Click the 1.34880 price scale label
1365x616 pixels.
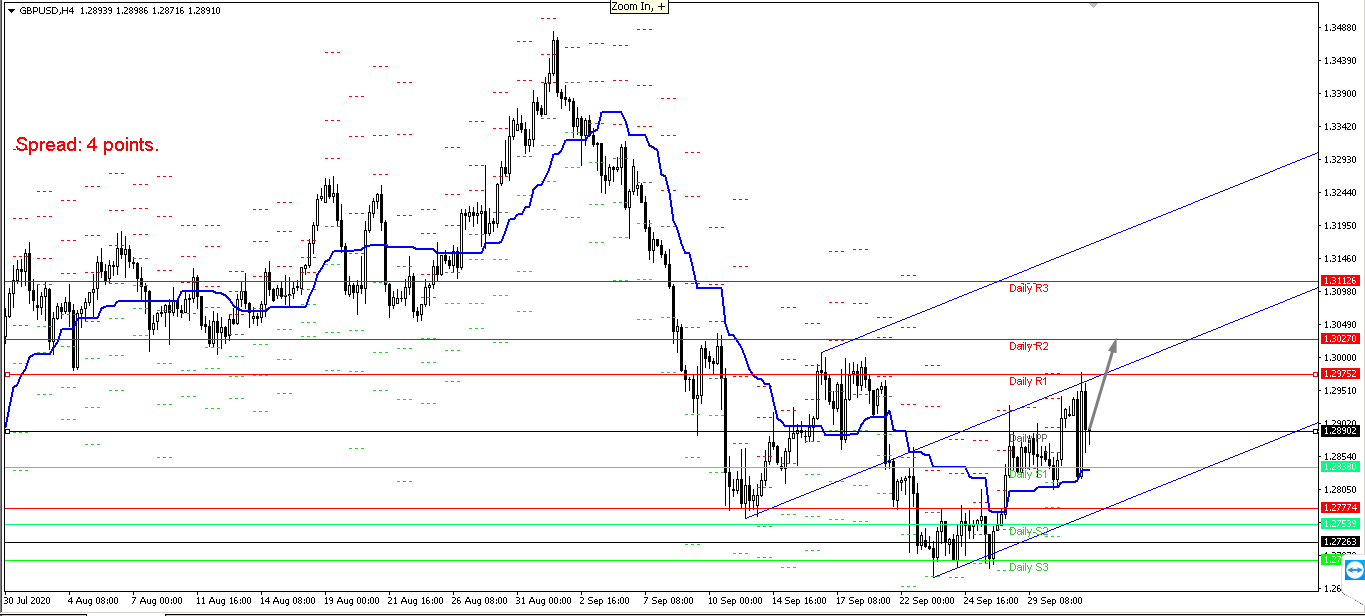[x=1340, y=28]
